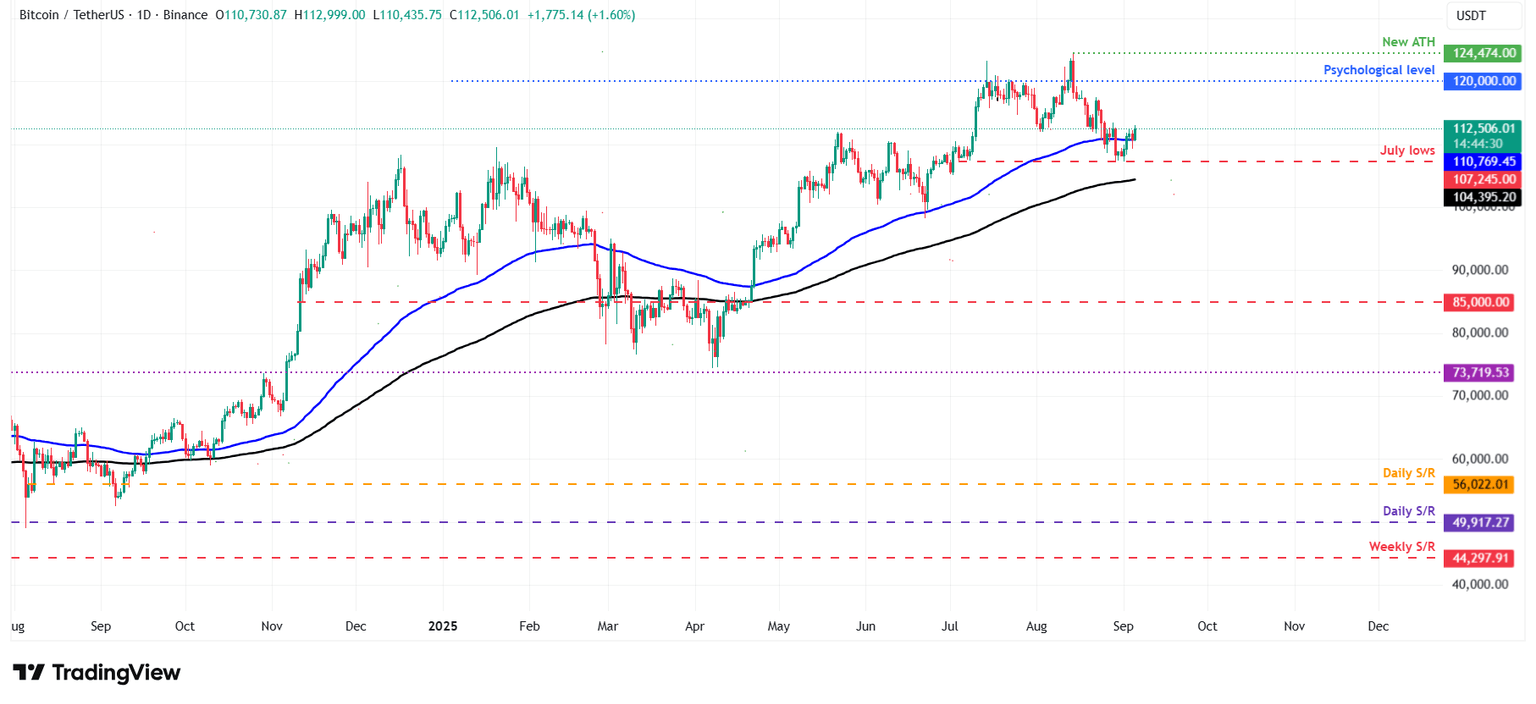Select the current price tag 112,506.01

coord(1482,128)
